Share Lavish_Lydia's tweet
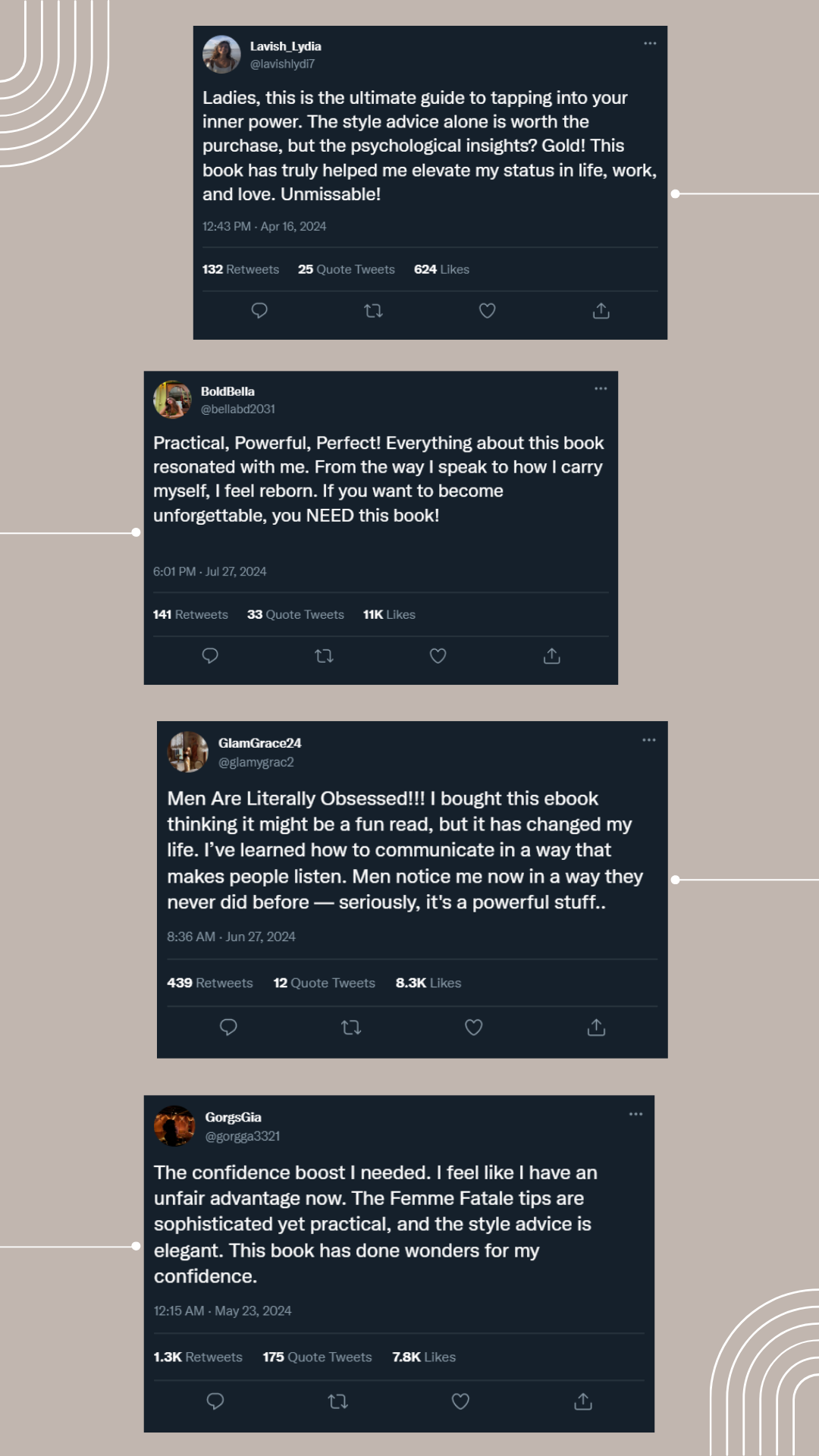This screenshot has height=1456, width=819. pyautogui.click(x=601, y=311)
